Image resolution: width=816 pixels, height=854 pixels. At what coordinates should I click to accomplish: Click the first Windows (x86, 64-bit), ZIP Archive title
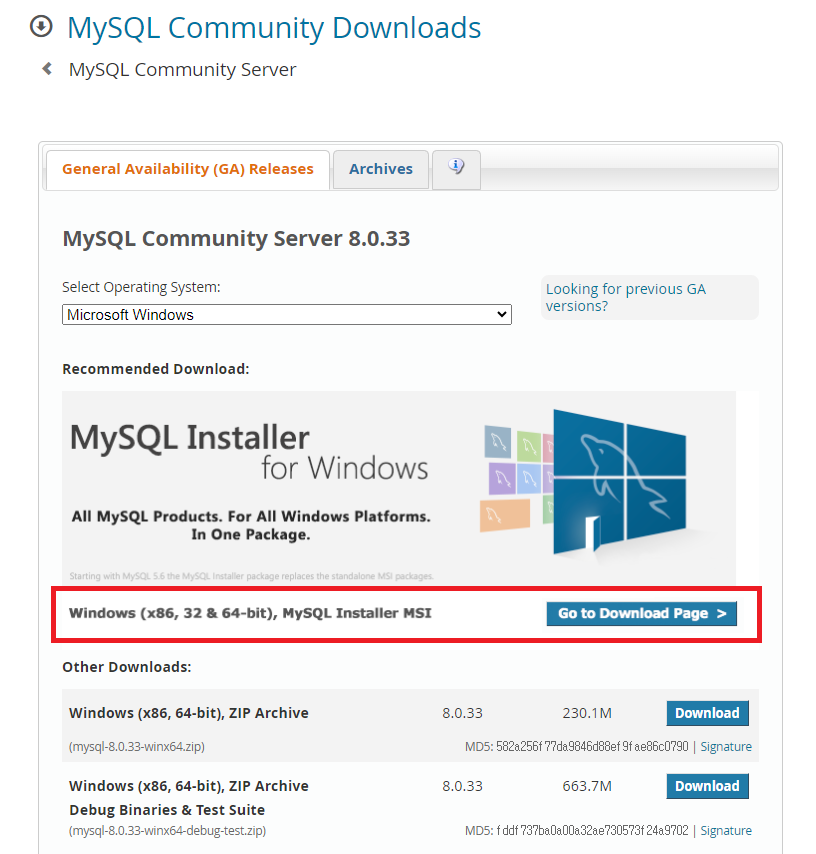(x=189, y=713)
